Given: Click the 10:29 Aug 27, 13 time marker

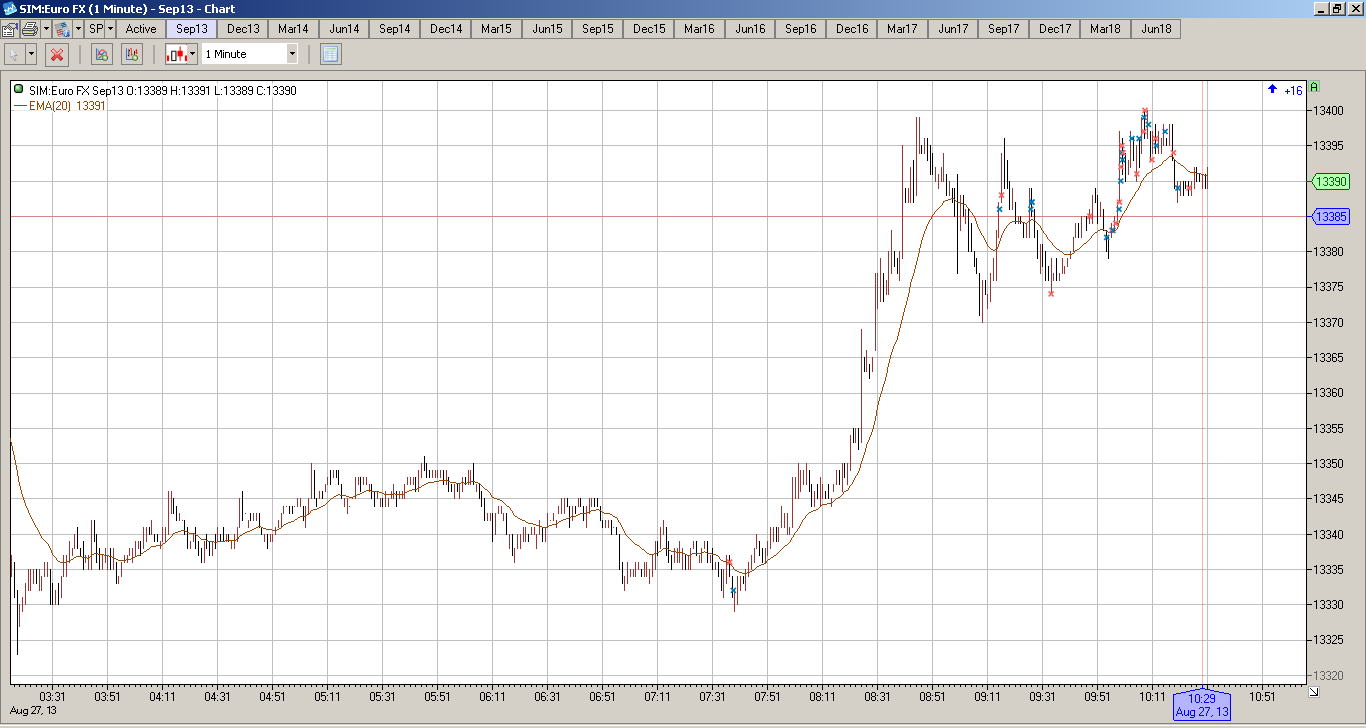Looking at the screenshot, I should point(1201,705).
